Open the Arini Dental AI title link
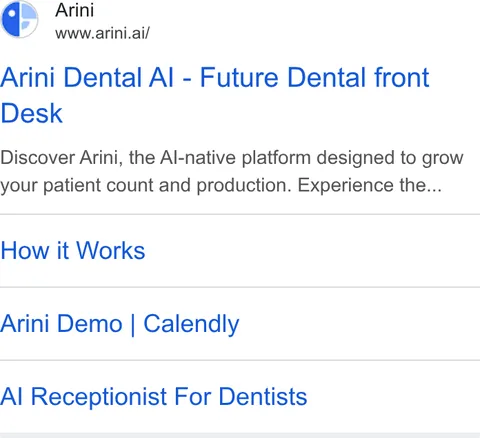 click(x=215, y=95)
